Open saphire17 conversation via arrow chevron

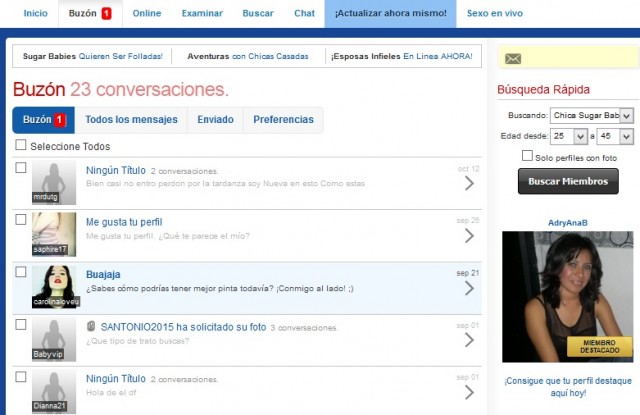469,235
